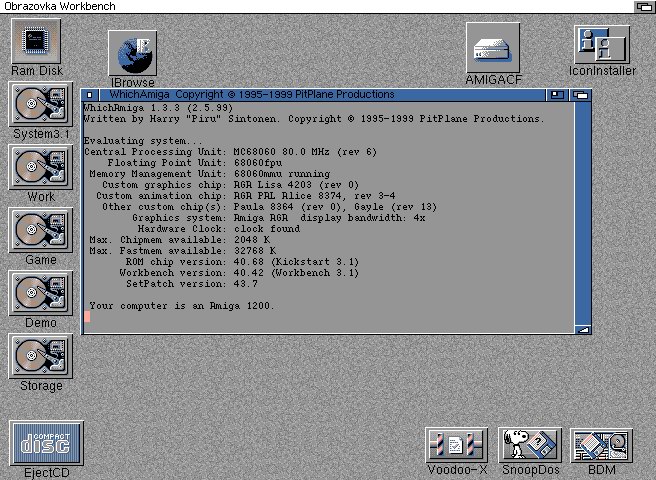Click the 'AGA PAL Alice 8374' text

pos(288,196)
